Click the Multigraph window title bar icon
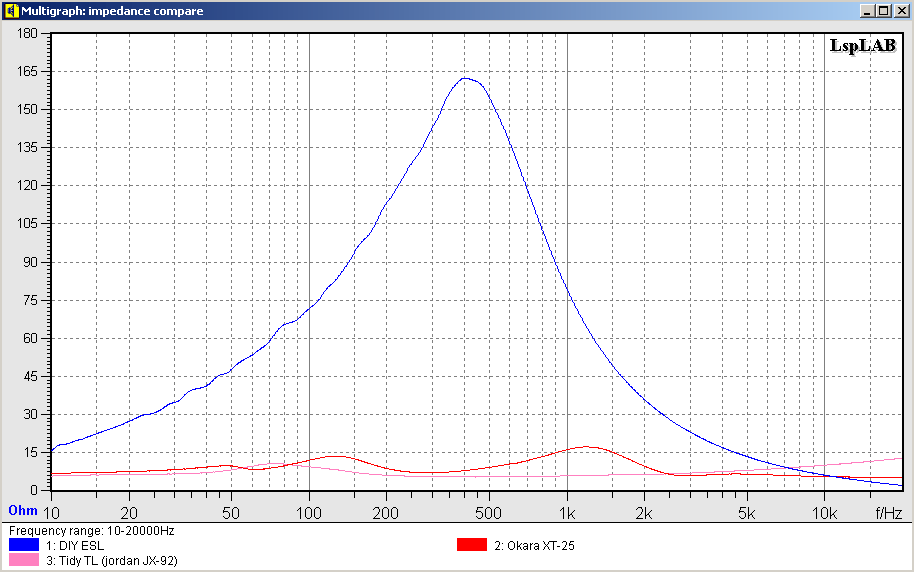This screenshot has width=914, height=572. pyautogui.click(x=11, y=10)
